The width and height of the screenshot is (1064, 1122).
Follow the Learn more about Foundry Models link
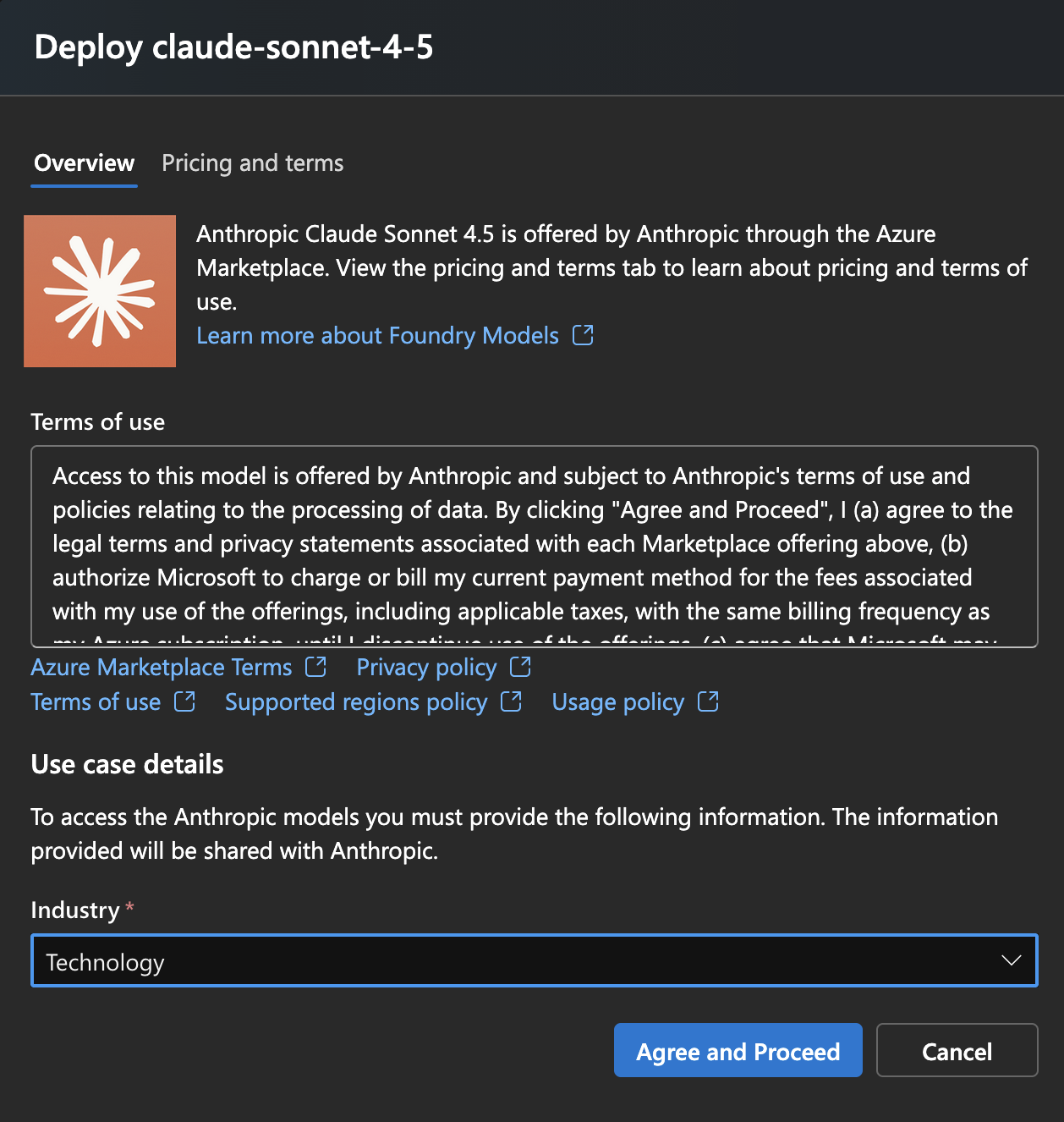pyautogui.click(x=376, y=336)
